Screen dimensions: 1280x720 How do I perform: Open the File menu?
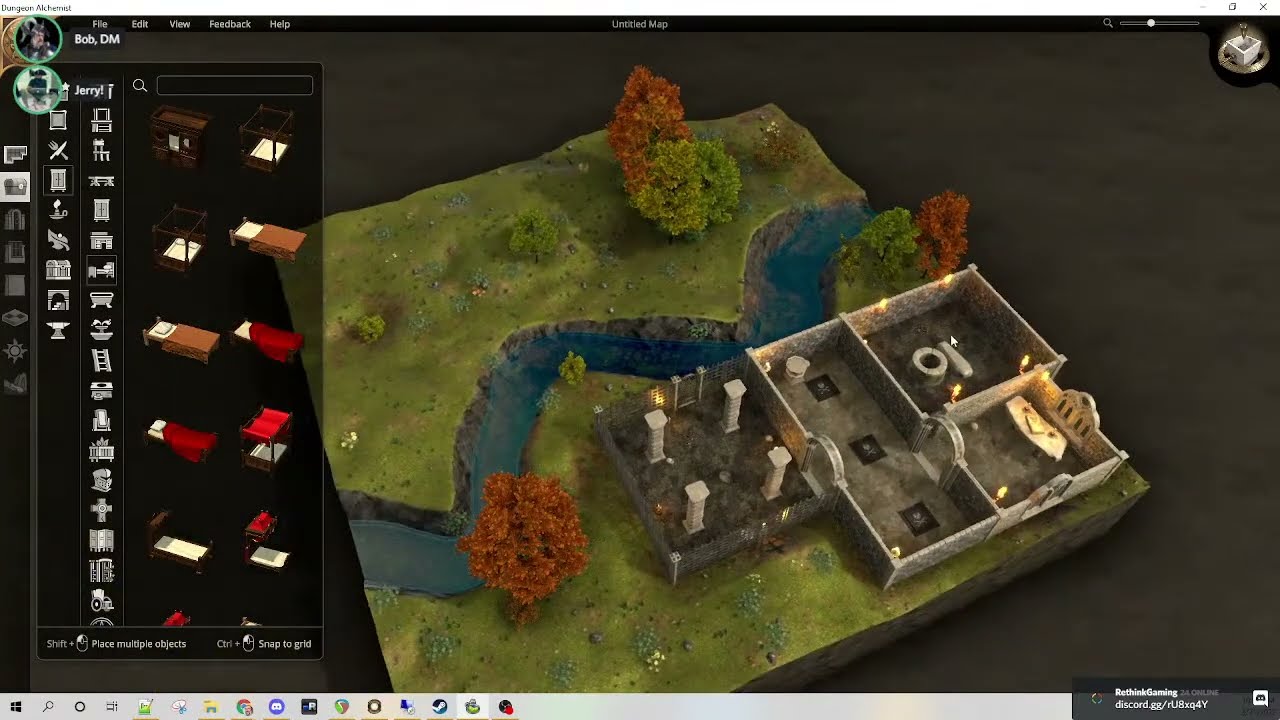(100, 24)
